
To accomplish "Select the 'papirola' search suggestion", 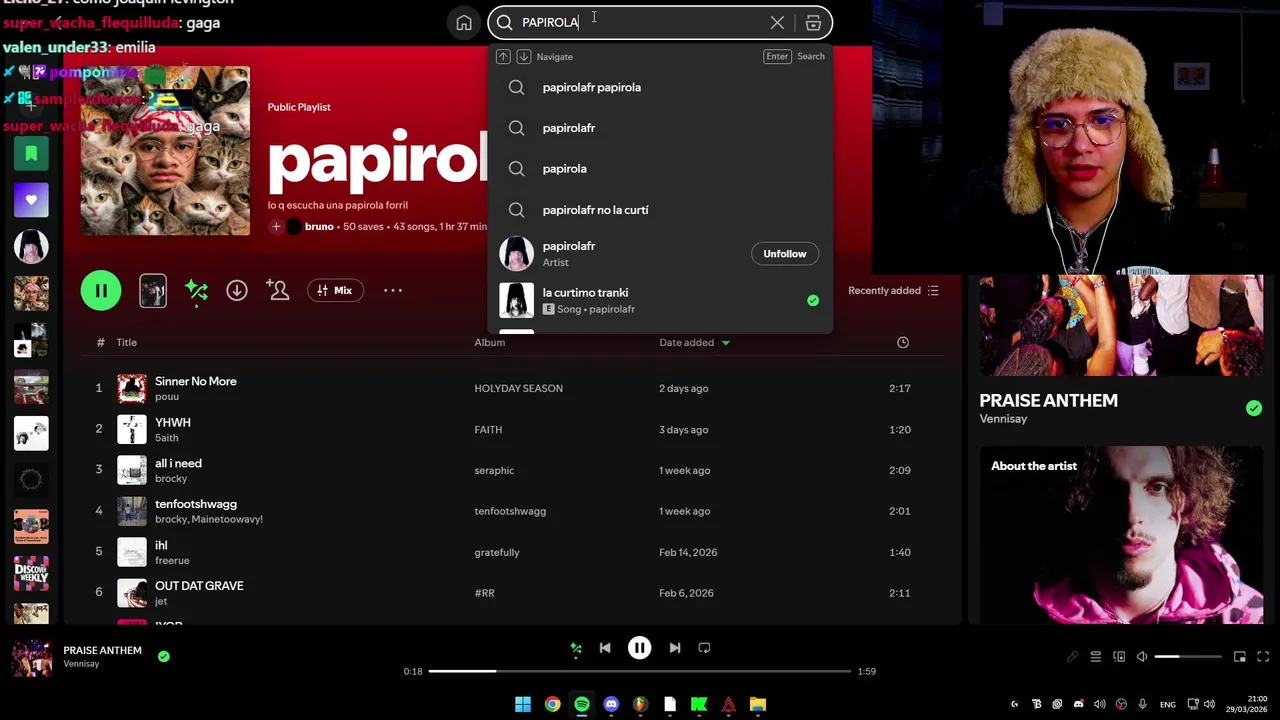I will [x=660, y=169].
